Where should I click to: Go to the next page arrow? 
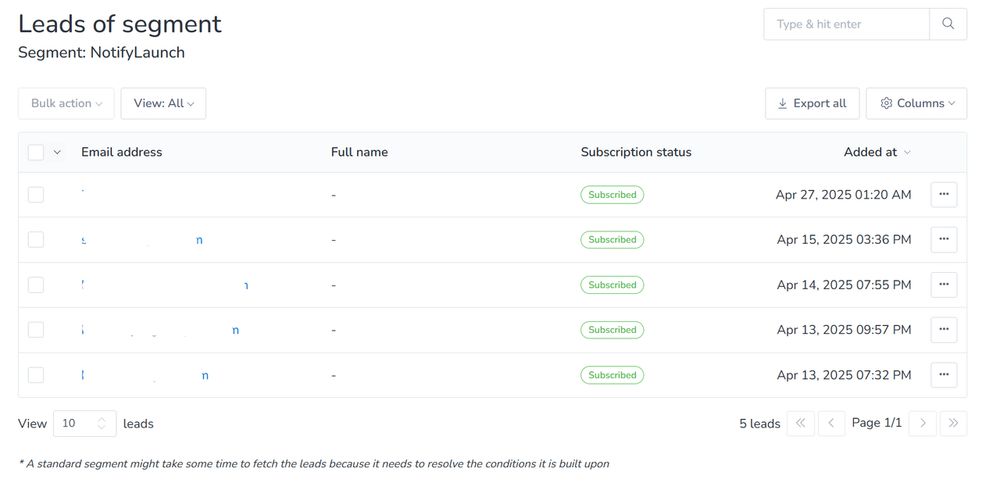click(x=922, y=423)
